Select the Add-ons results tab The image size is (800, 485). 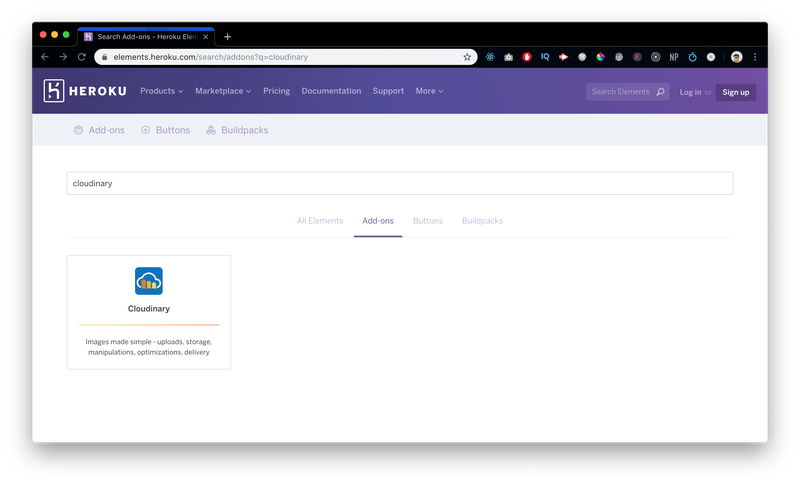click(x=378, y=221)
